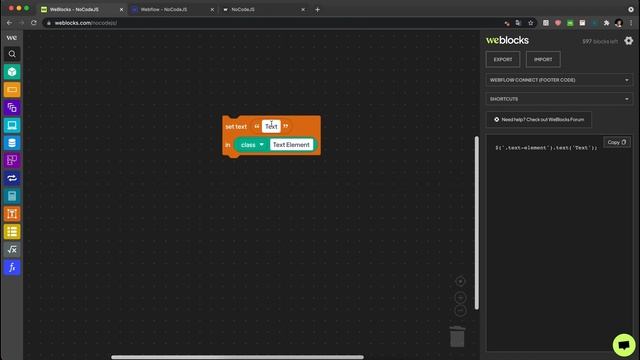Open the blue fx functions category
640x360 pixels.
coord(12,267)
